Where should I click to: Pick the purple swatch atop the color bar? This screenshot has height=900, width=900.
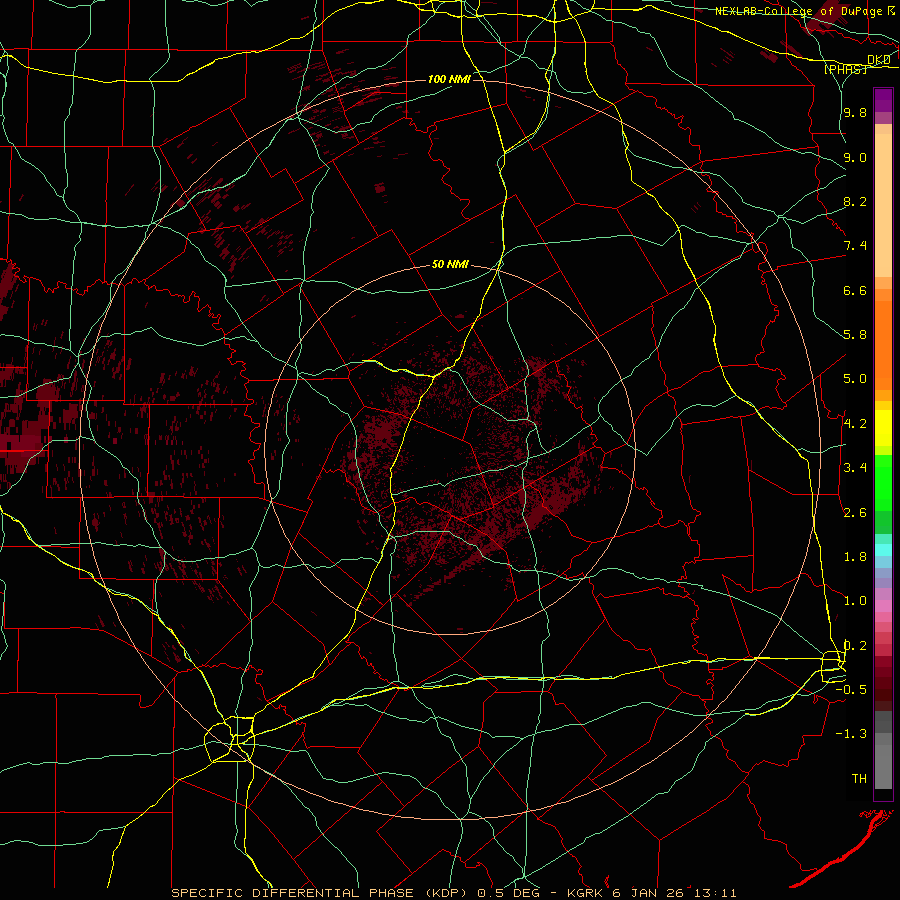(x=883, y=100)
